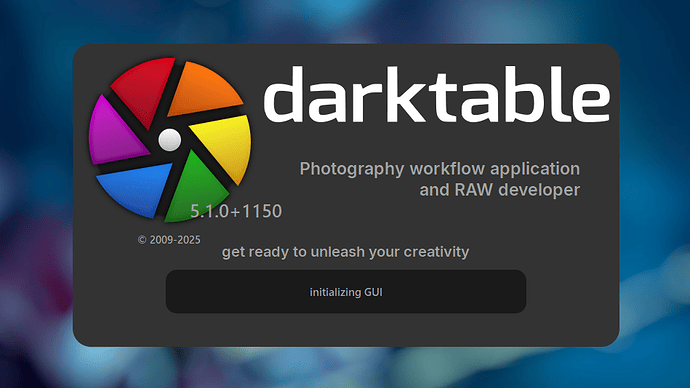Click the 'initializing GUI' progress bar
The image size is (690, 388).
pyautogui.click(x=346, y=292)
